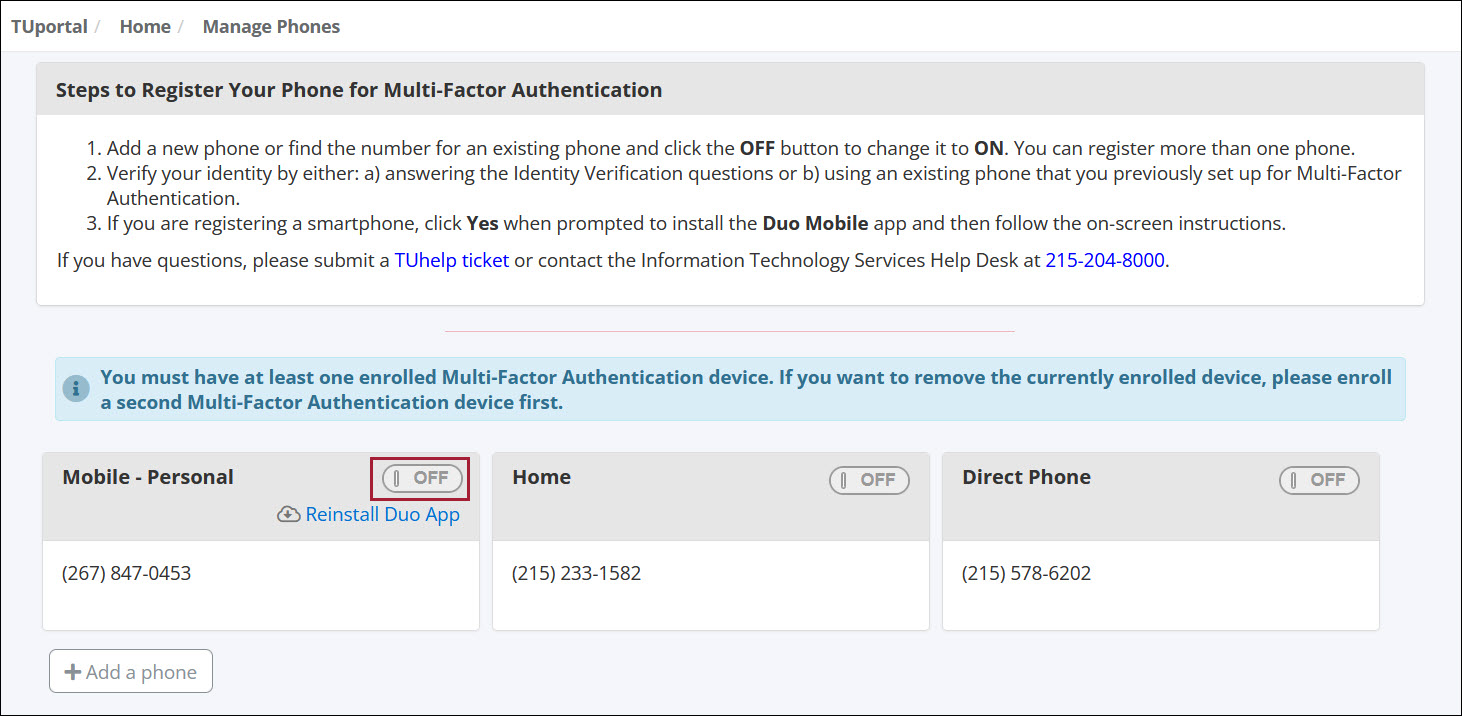Select the Home phone number (215) 233-1582
The height and width of the screenshot is (716, 1462).
pyautogui.click(x=576, y=574)
